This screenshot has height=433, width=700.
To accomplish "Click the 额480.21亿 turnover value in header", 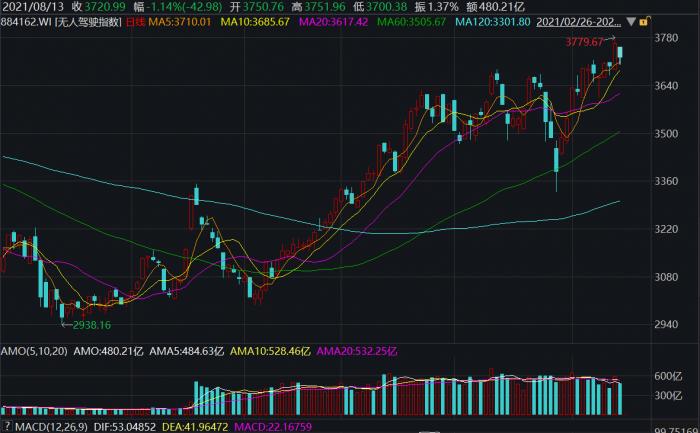I will point(495,7).
